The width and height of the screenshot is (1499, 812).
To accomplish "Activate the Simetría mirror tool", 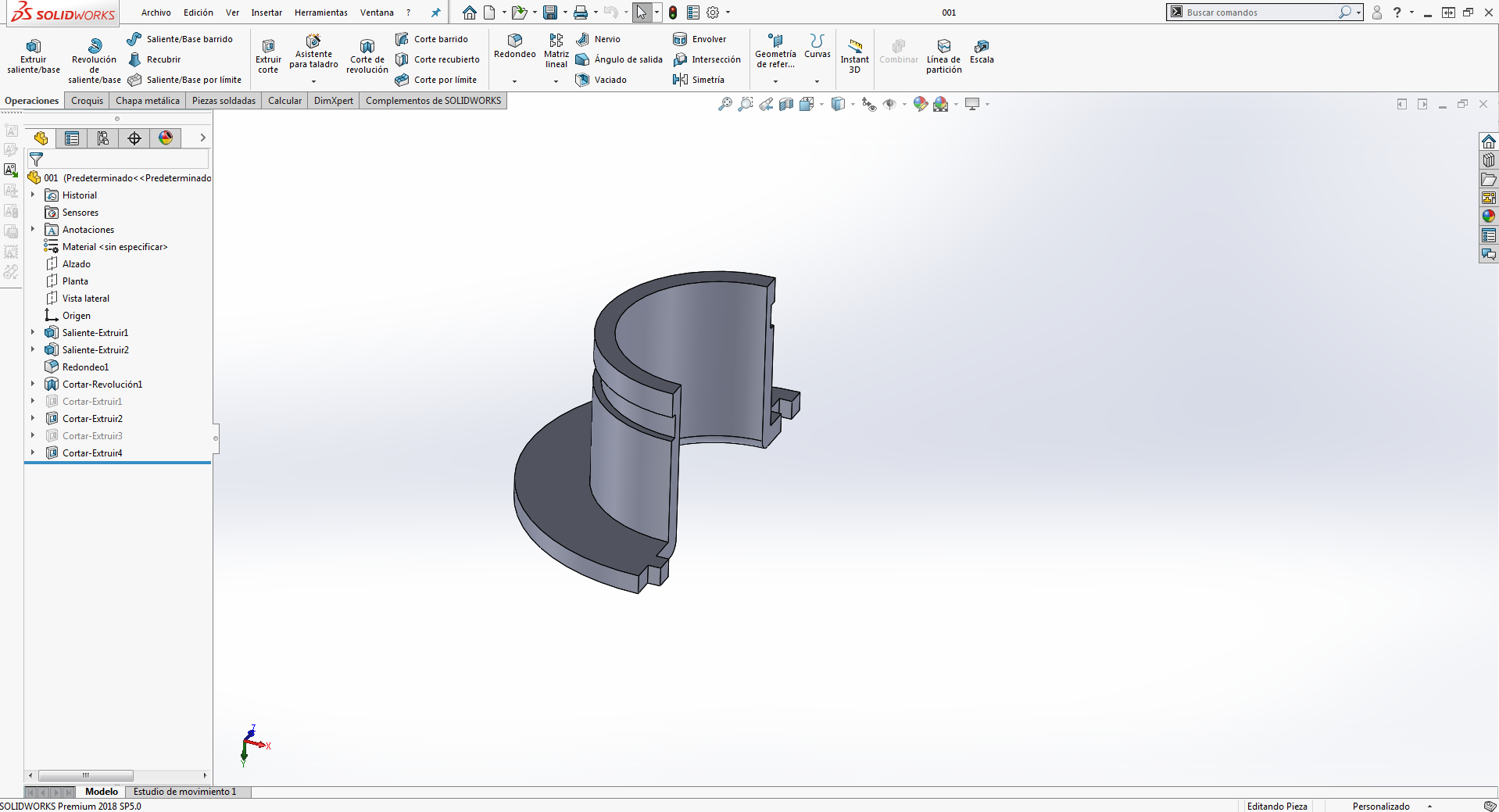I will coord(699,80).
